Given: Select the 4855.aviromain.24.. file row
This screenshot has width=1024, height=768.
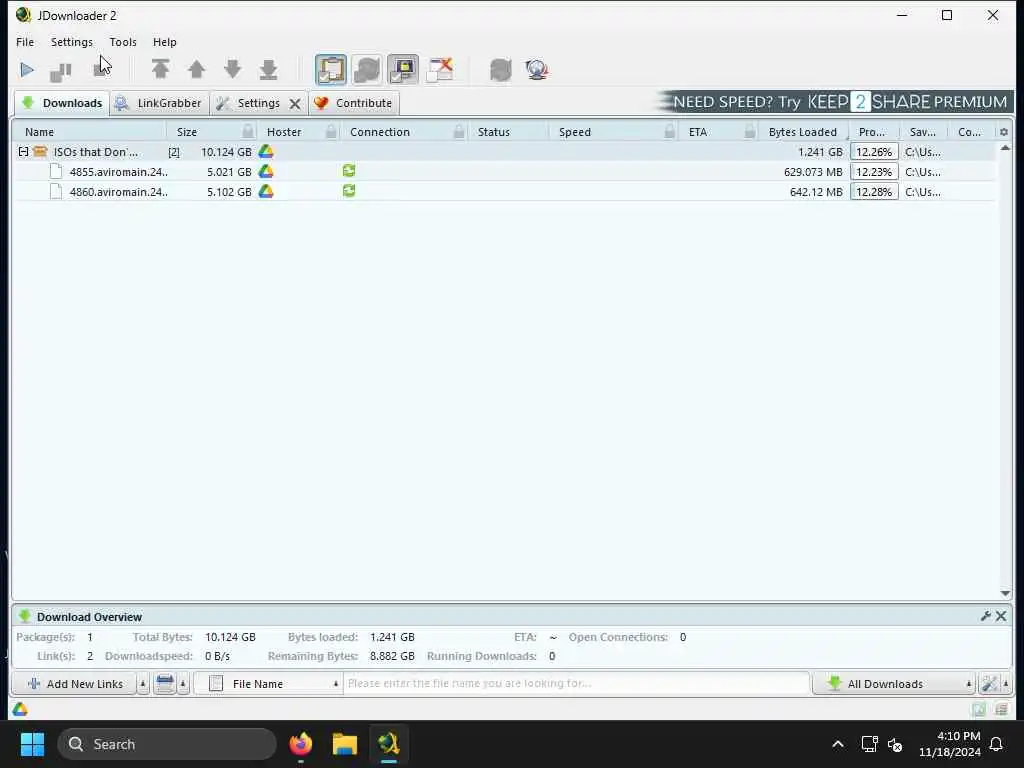Looking at the screenshot, I should 504,172.
